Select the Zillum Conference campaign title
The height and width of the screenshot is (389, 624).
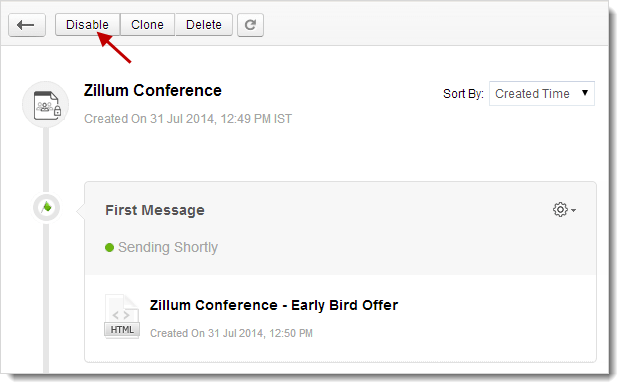[152, 91]
